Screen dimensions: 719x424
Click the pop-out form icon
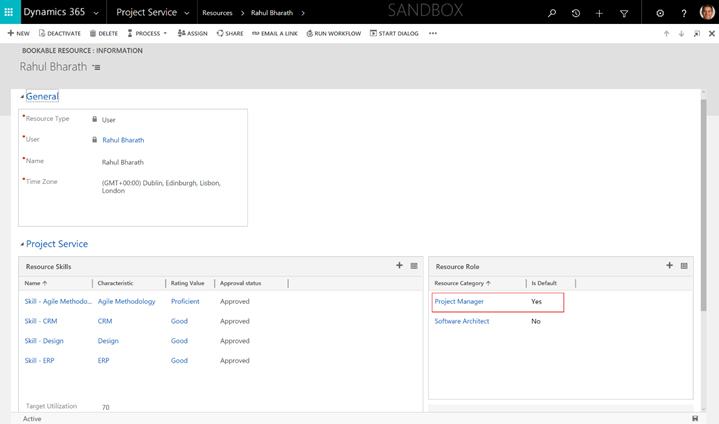coord(697,33)
